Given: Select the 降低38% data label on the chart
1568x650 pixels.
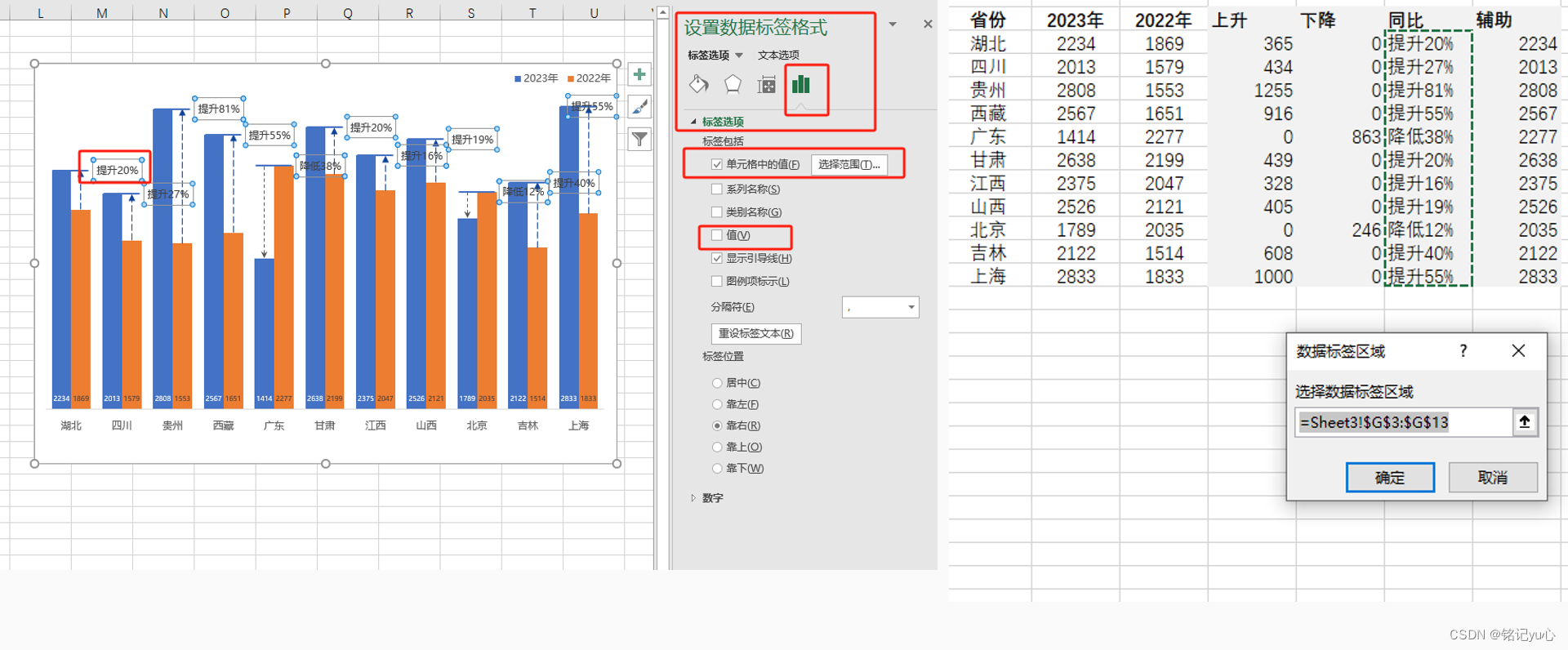Looking at the screenshot, I should (x=320, y=166).
